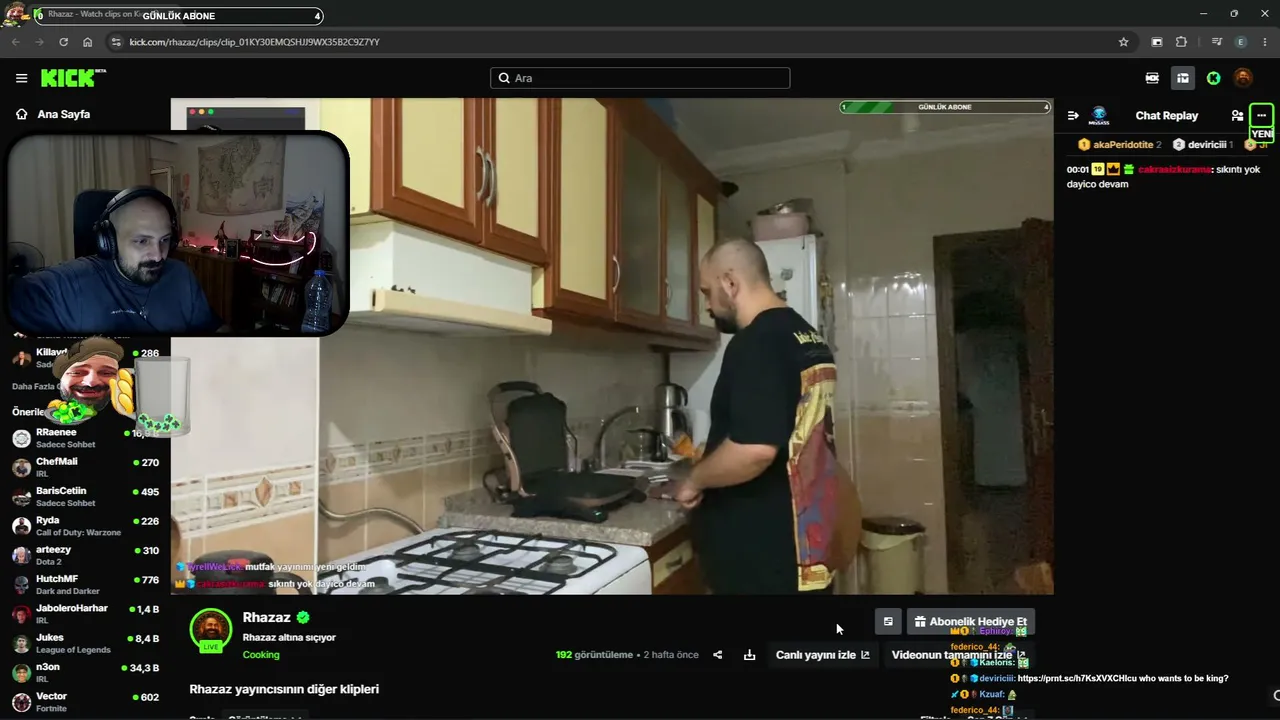Click cakrasizkurama username in chat
The image size is (1280, 720).
(x=1173, y=170)
